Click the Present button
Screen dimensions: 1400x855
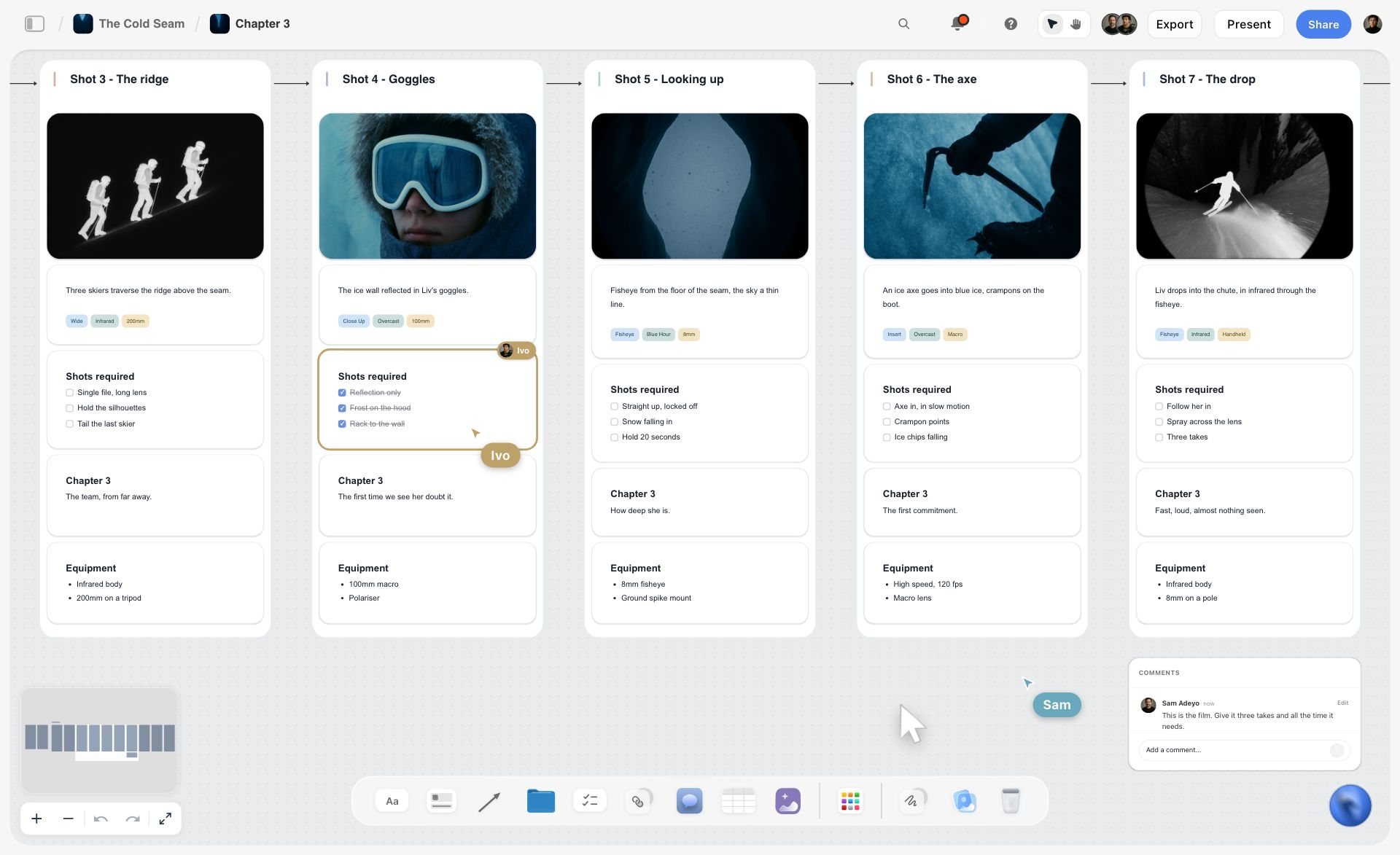1248,24
